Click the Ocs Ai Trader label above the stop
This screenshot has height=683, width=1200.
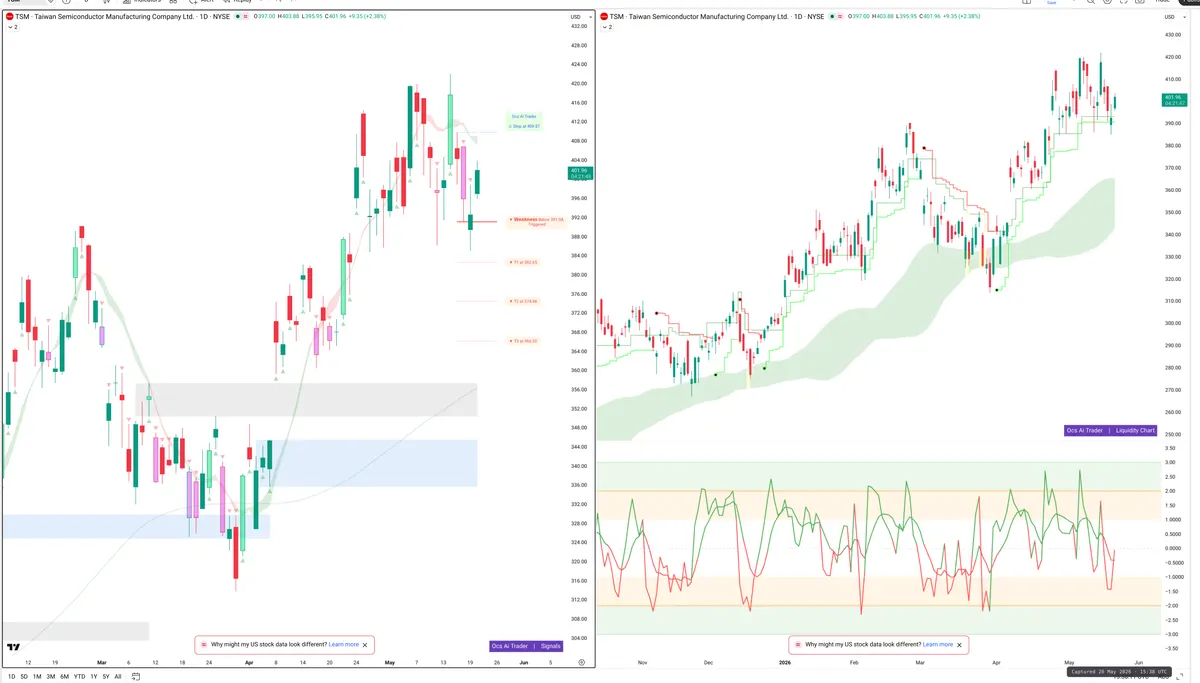pos(524,117)
